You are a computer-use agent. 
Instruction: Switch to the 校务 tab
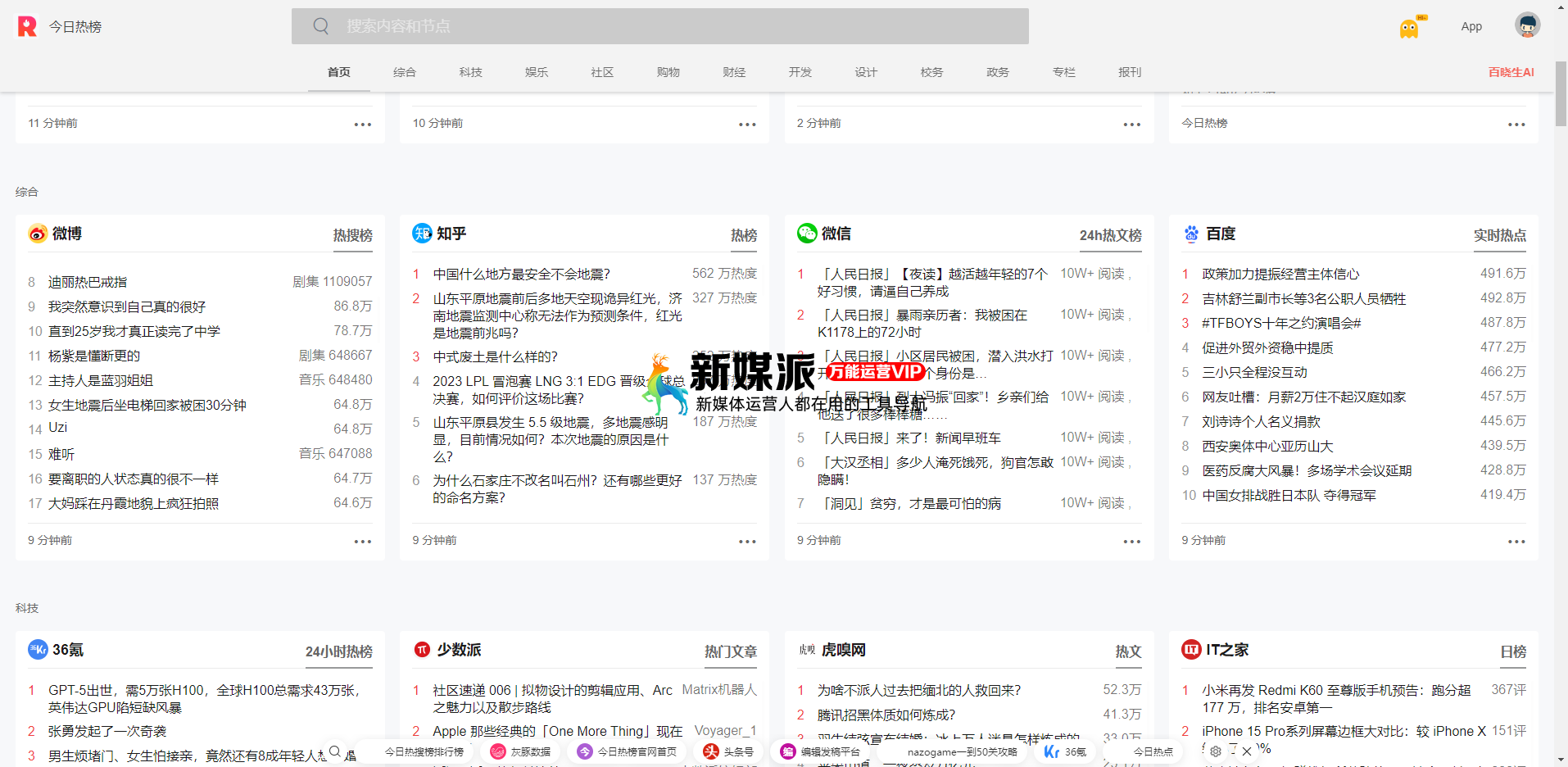click(x=931, y=72)
